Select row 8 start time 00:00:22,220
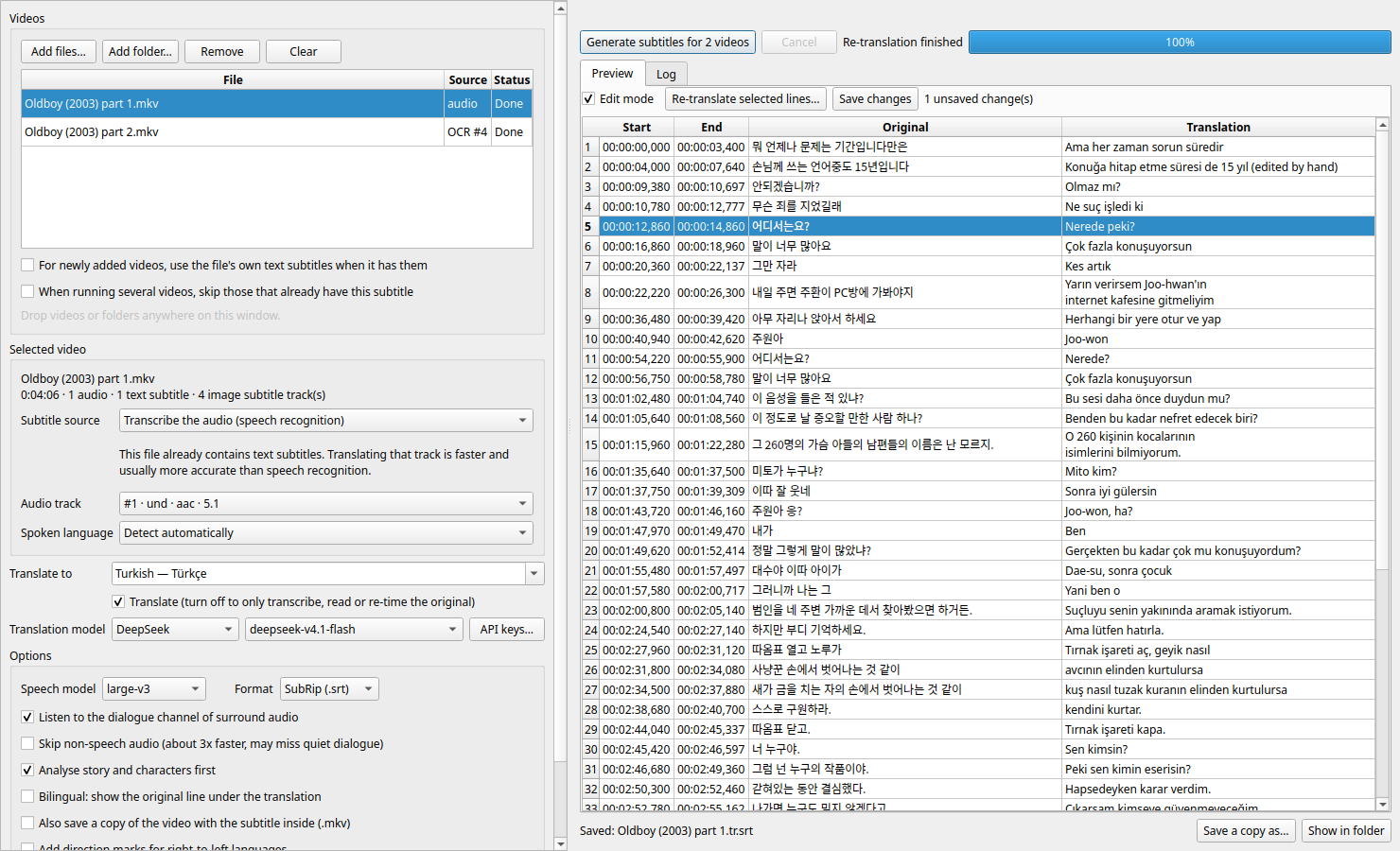The width and height of the screenshot is (1400, 851). coord(637,293)
